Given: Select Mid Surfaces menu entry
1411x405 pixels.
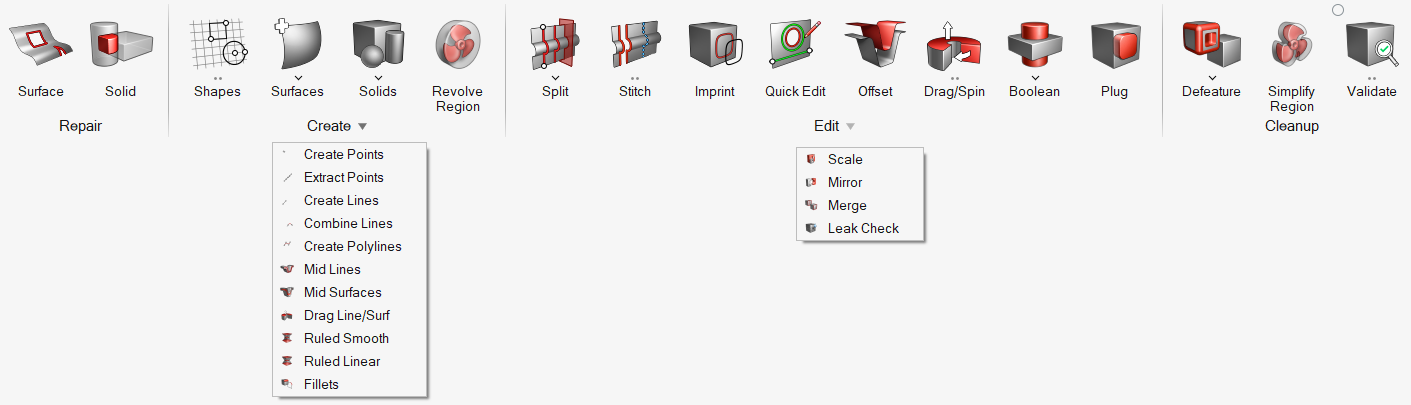Looking at the screenshot, I should 342,292.
